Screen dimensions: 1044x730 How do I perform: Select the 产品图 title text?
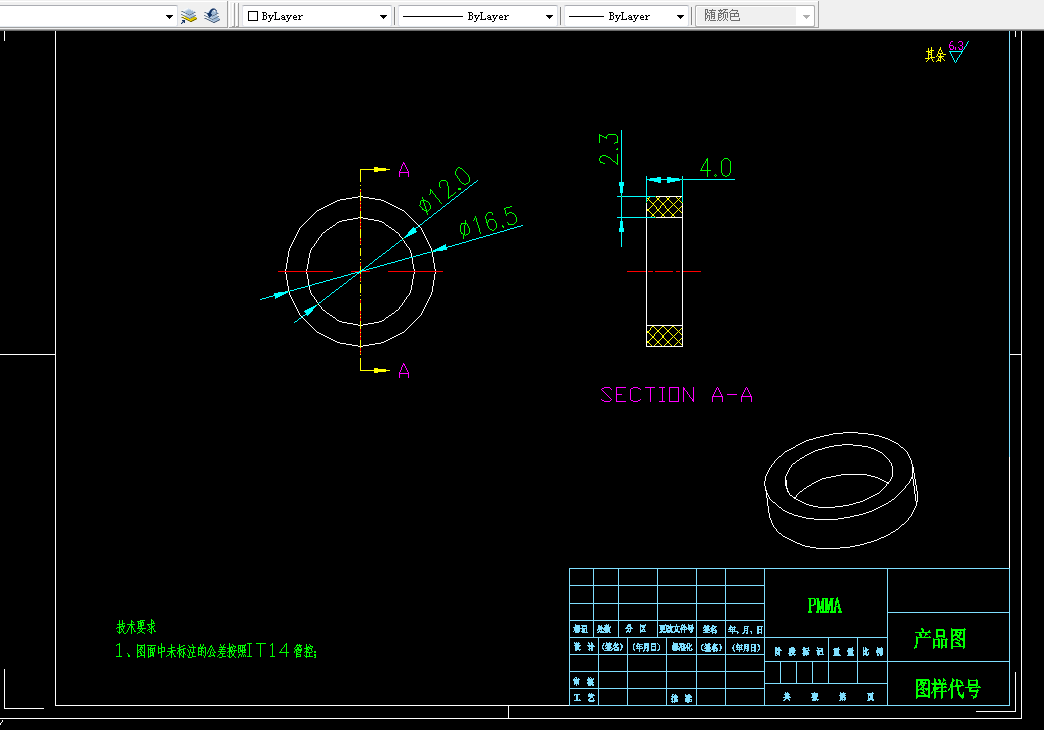[x=939, y=639]
